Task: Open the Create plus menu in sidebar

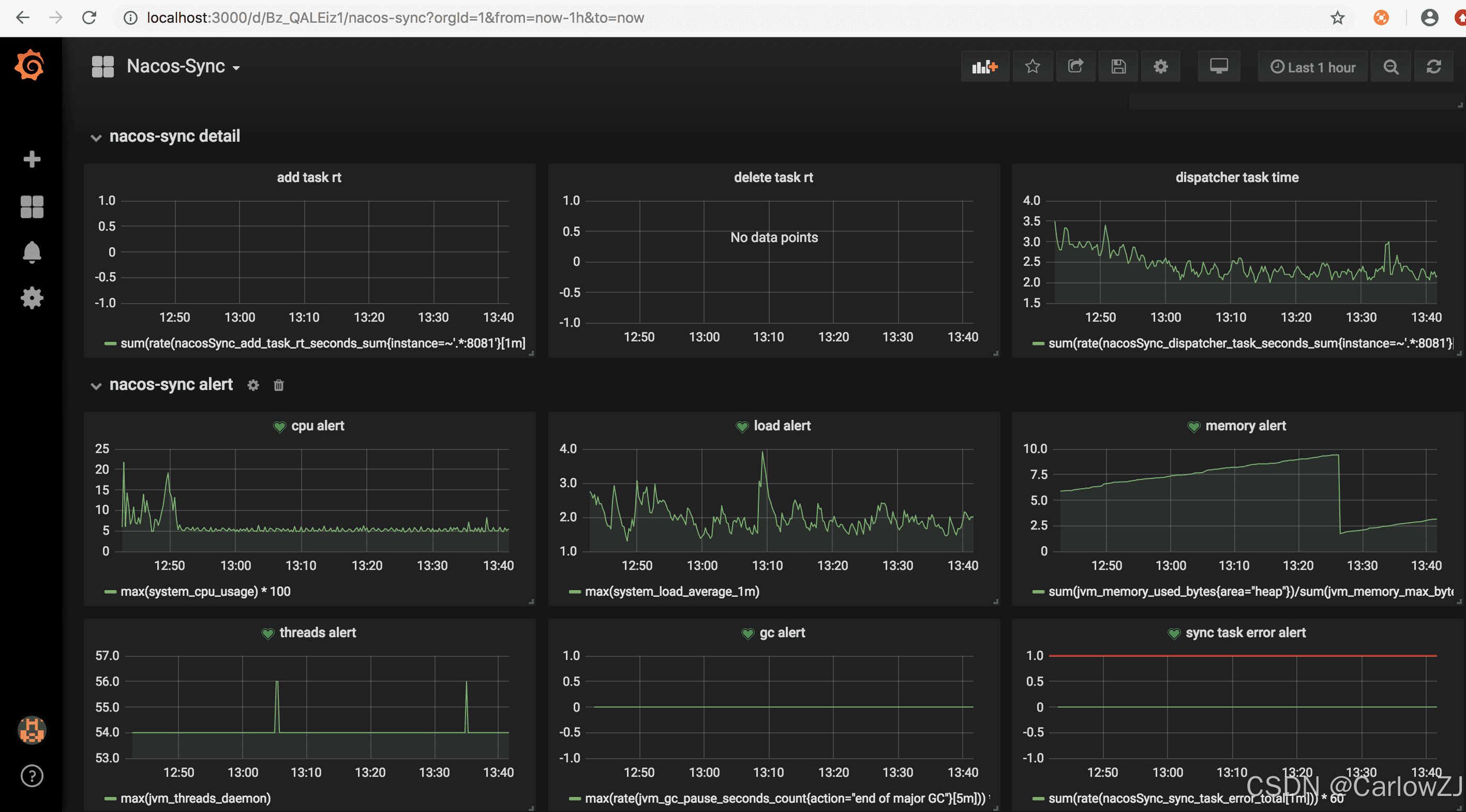Action: [32, 159]
